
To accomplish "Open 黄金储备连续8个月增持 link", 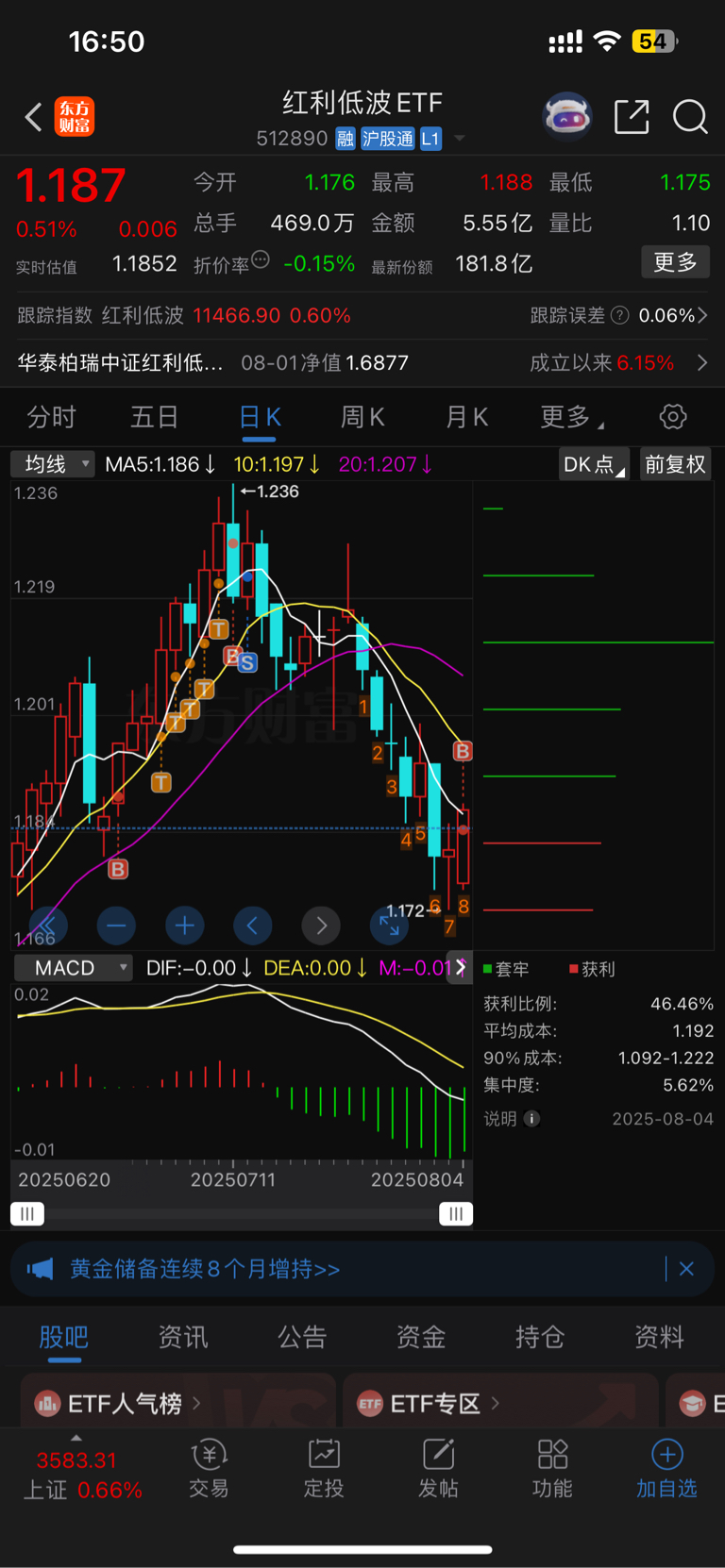I will (205, 1269).
